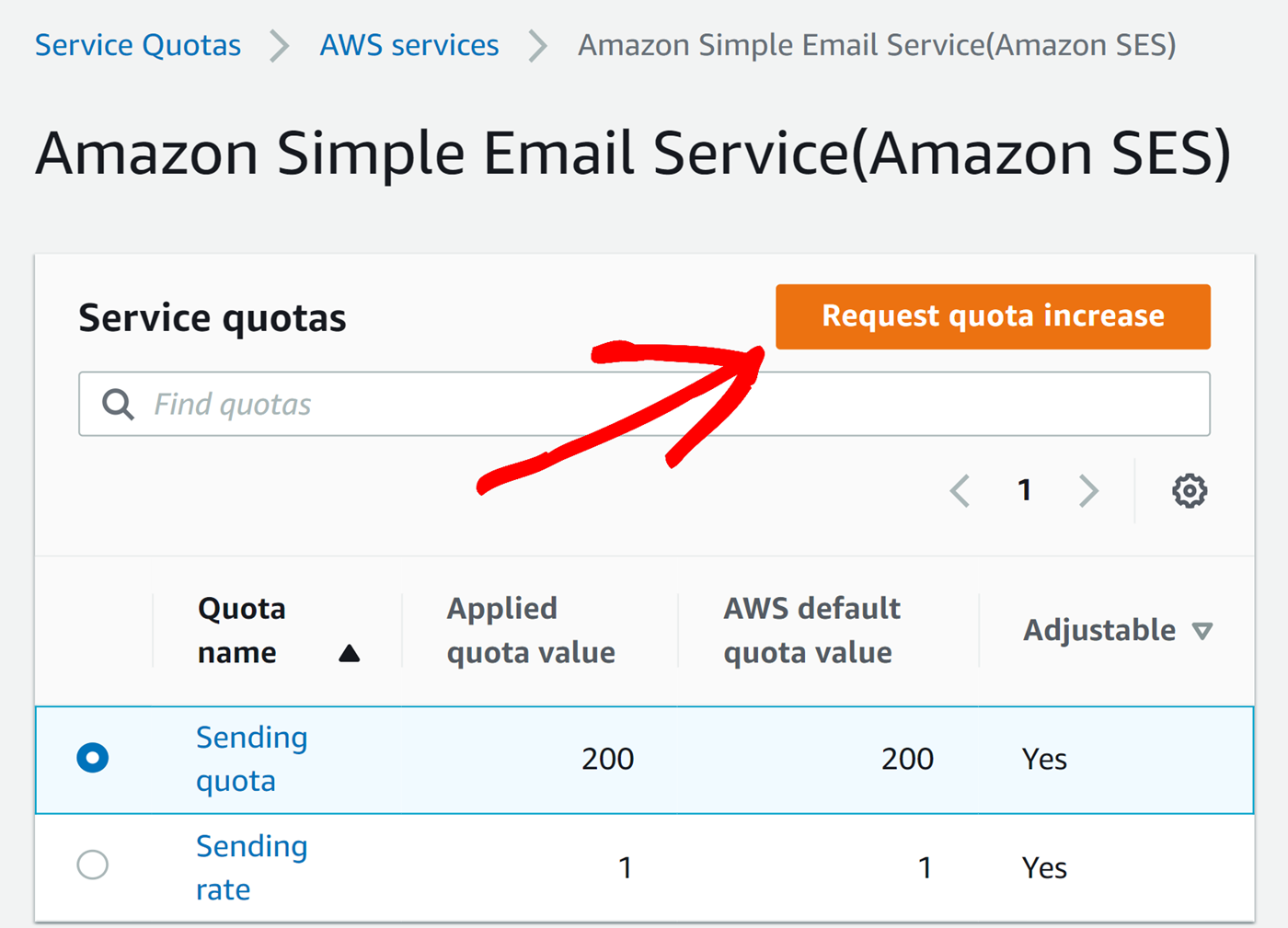This screenshot has width=1288, height=928.
Task: Expand filter options on Adjustable header
Action: [x=1202, y=630]
